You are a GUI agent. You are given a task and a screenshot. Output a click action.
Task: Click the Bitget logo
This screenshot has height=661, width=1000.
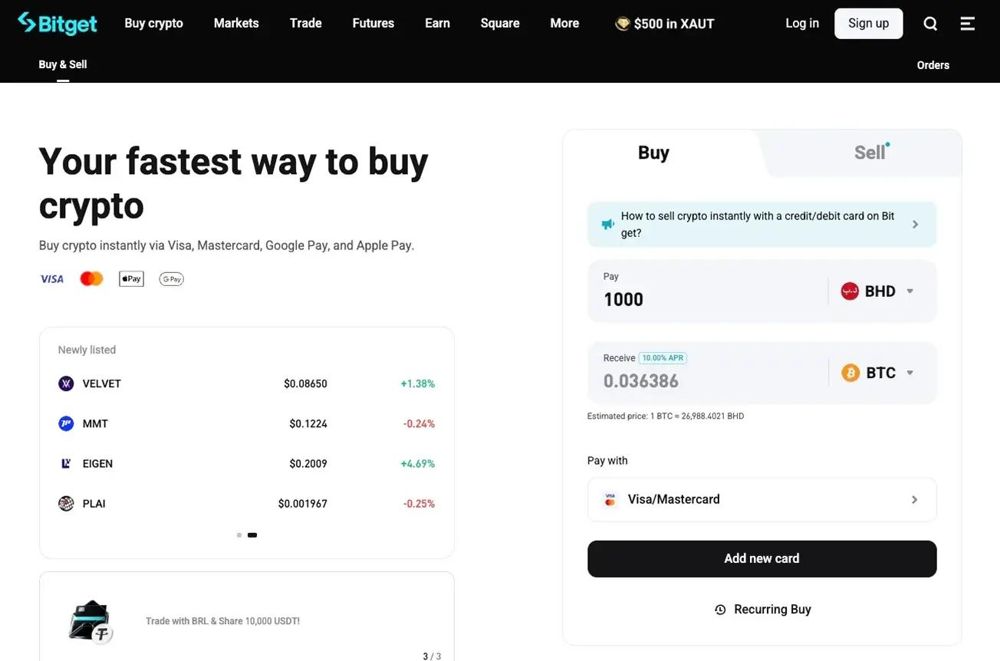[57, 24]
